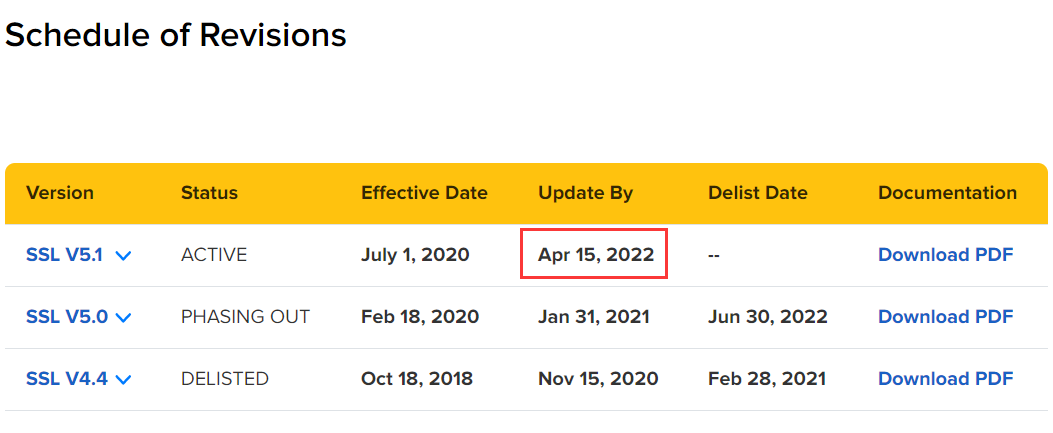This screenshot has width=1053, height=433.
Task: Click the Delist Date column header
Action: tap(758, 193)
